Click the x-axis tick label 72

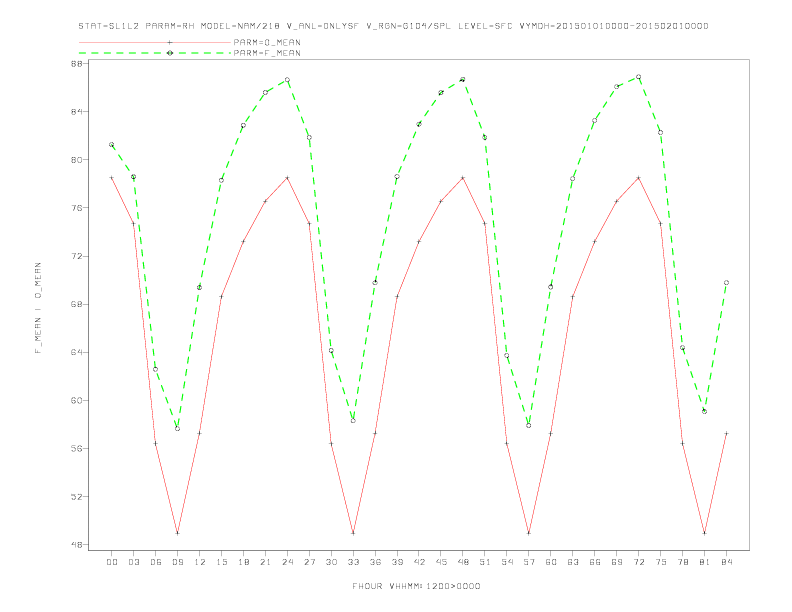point(638,562)
